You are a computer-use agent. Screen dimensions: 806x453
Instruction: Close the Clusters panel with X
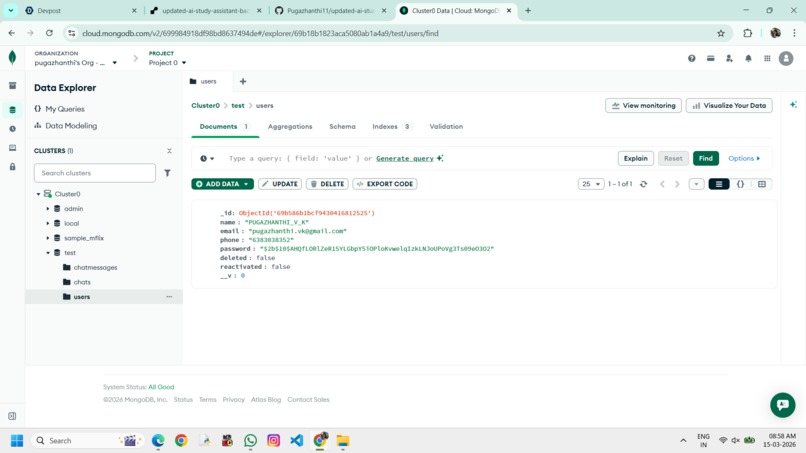point(169,151)
